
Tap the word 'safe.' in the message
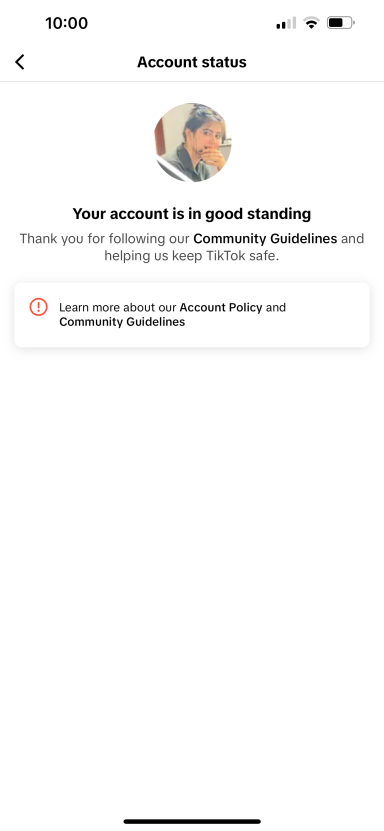[265, 256]
